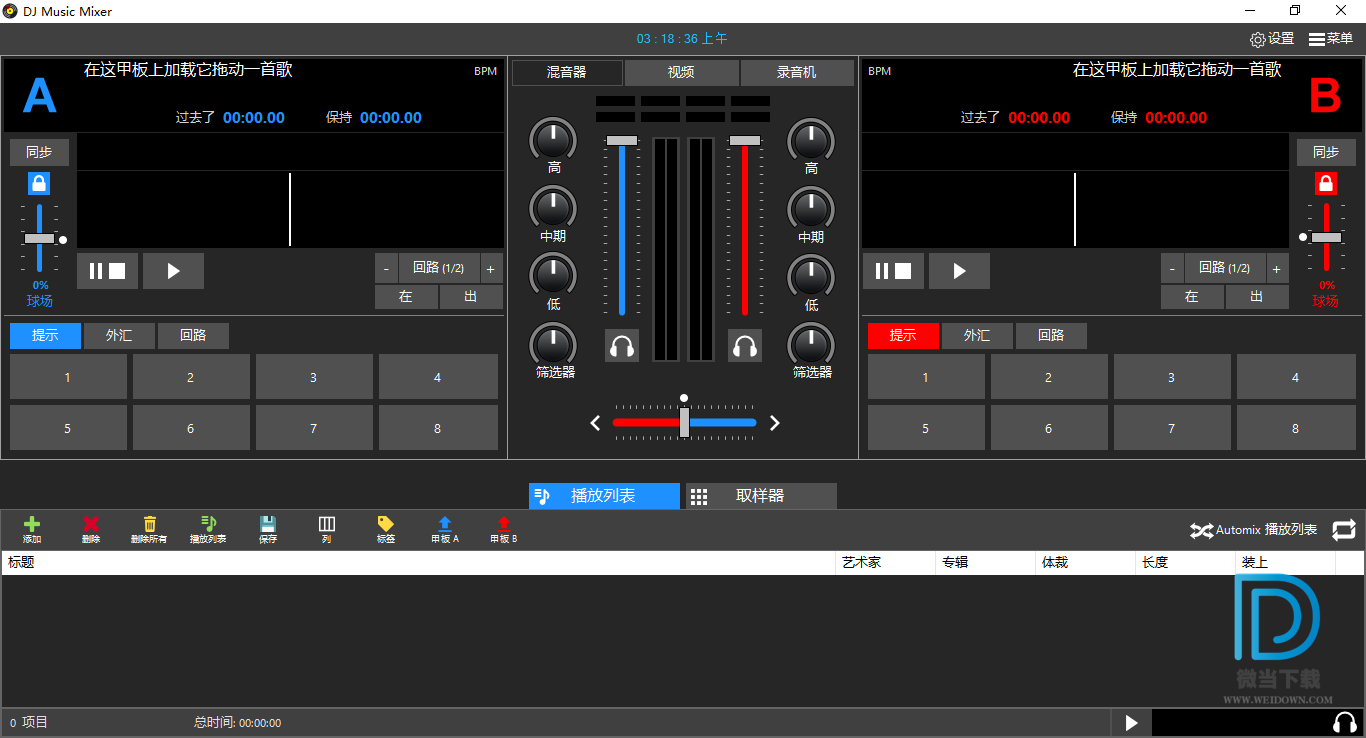The width and height of the screenshot is (1366, 738).
Task: Select deck B 回路 tab
Action: click(1051, 336)
